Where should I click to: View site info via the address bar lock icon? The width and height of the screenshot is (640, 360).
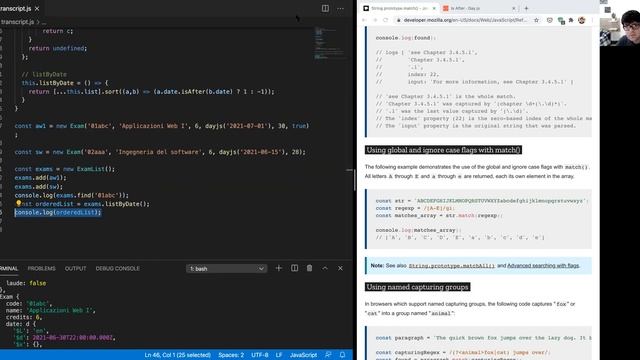point(399,20)
